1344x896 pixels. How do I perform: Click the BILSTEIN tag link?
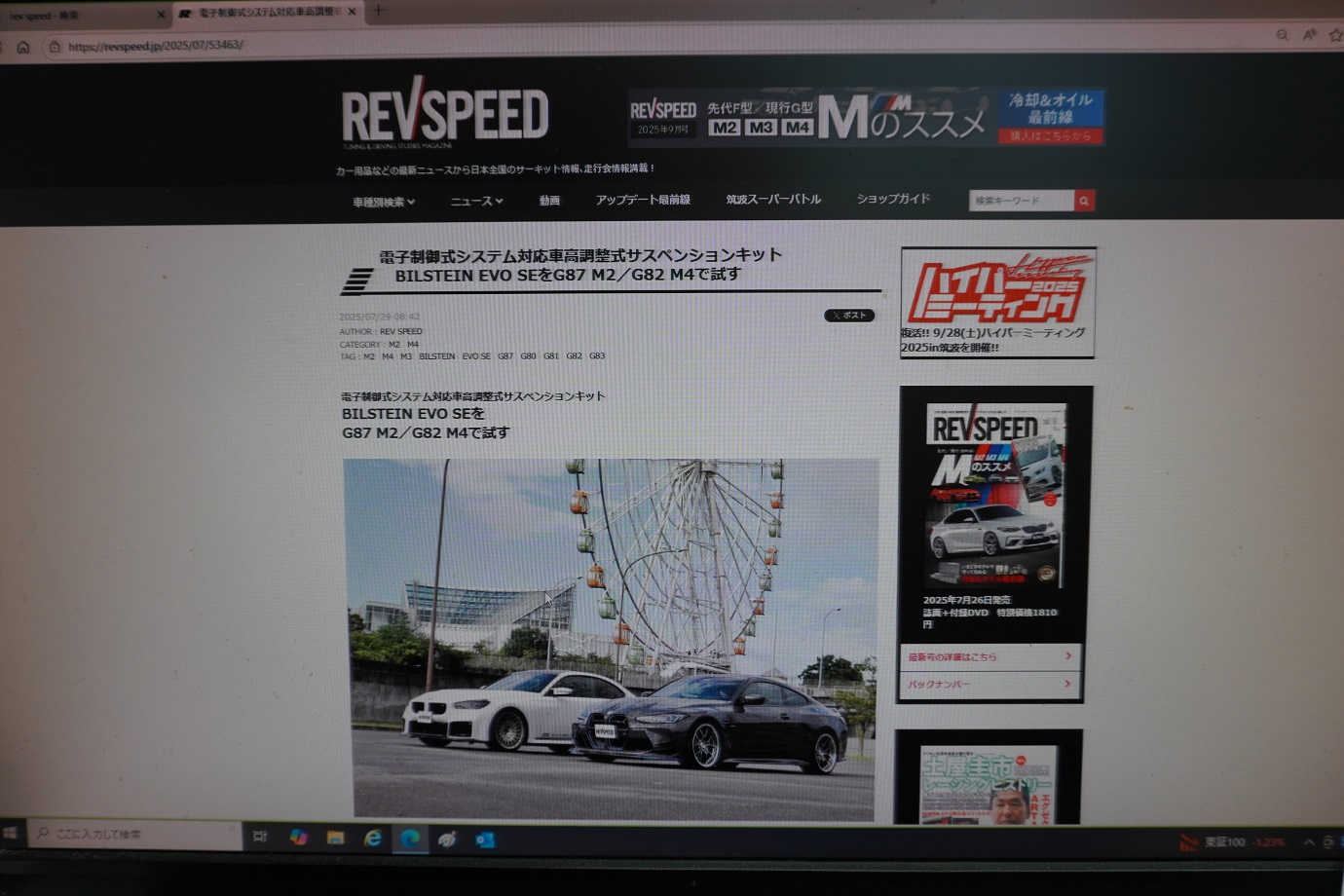(x=437, y=356)
